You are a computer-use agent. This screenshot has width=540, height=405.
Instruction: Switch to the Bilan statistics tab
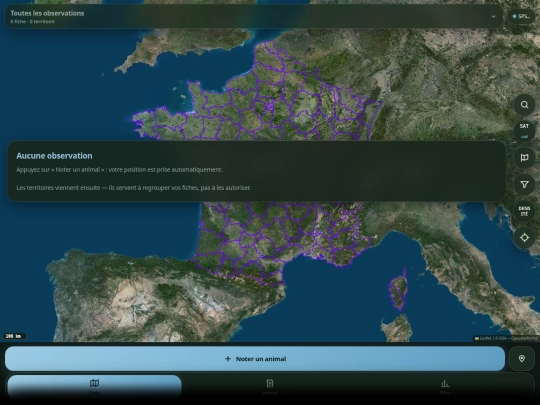(445, 386)
